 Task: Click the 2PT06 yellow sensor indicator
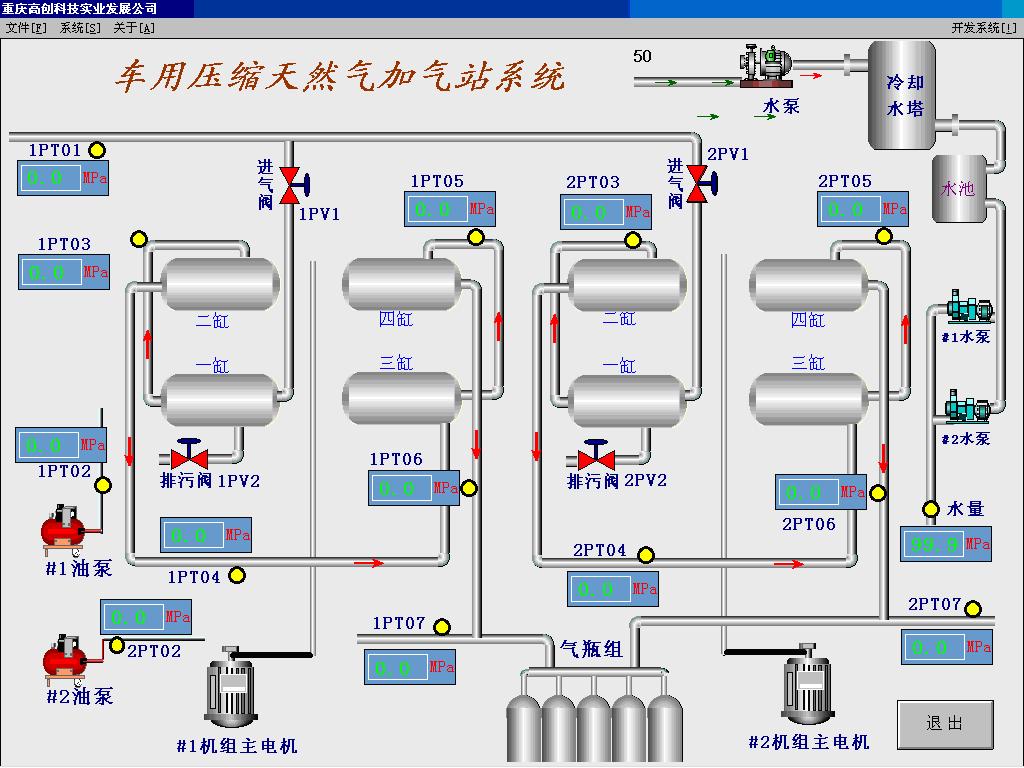click(878, 494)
